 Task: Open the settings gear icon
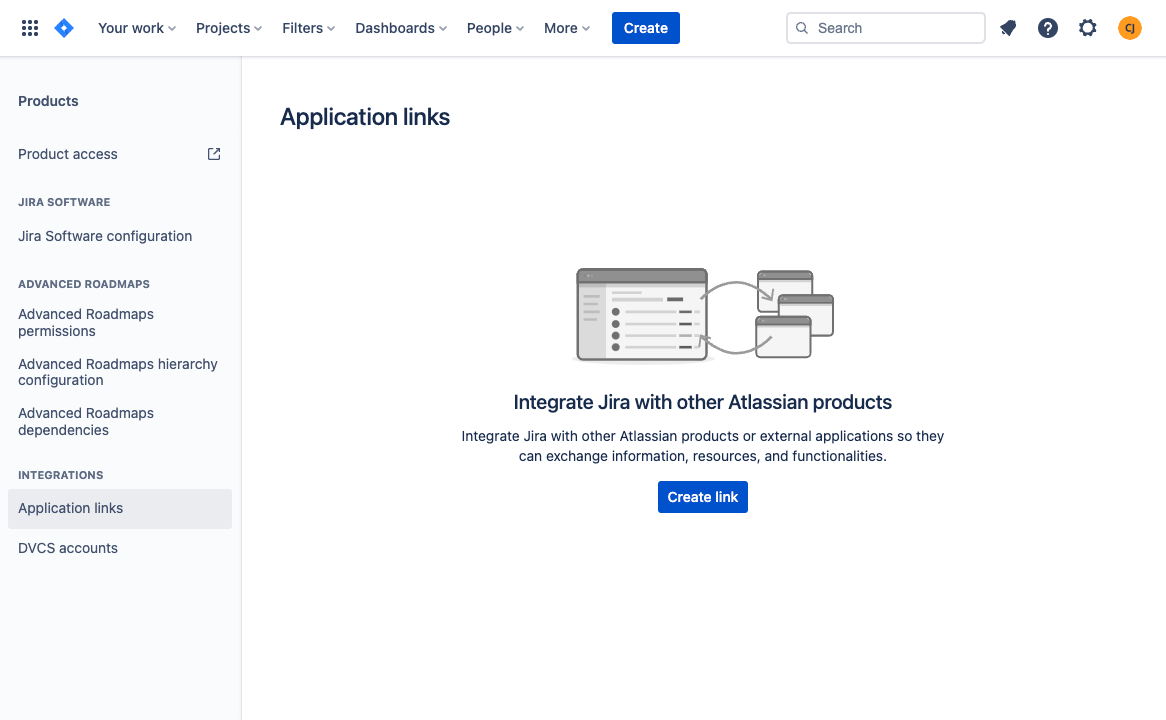[1088, 28]
